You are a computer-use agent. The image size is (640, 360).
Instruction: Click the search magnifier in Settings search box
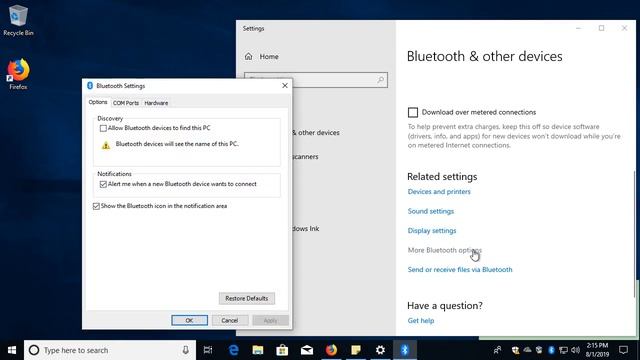point(380,80)
